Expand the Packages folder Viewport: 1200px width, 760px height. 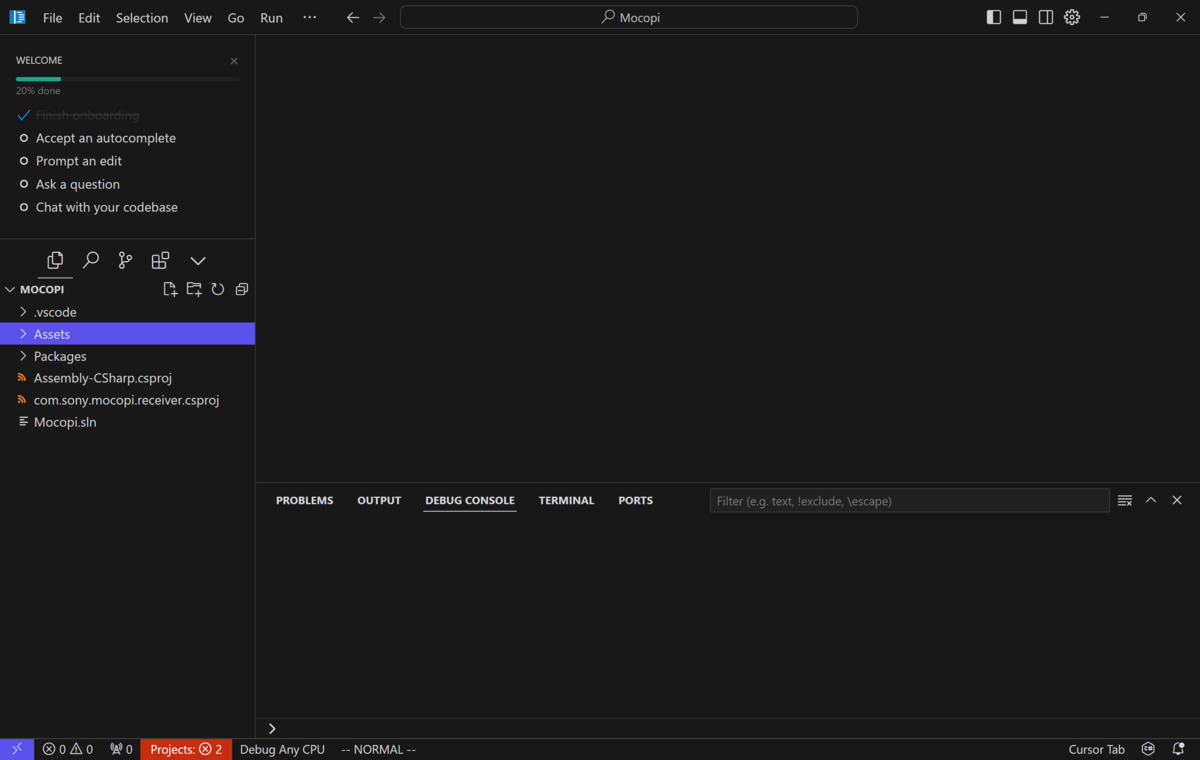tap(127, 356)
